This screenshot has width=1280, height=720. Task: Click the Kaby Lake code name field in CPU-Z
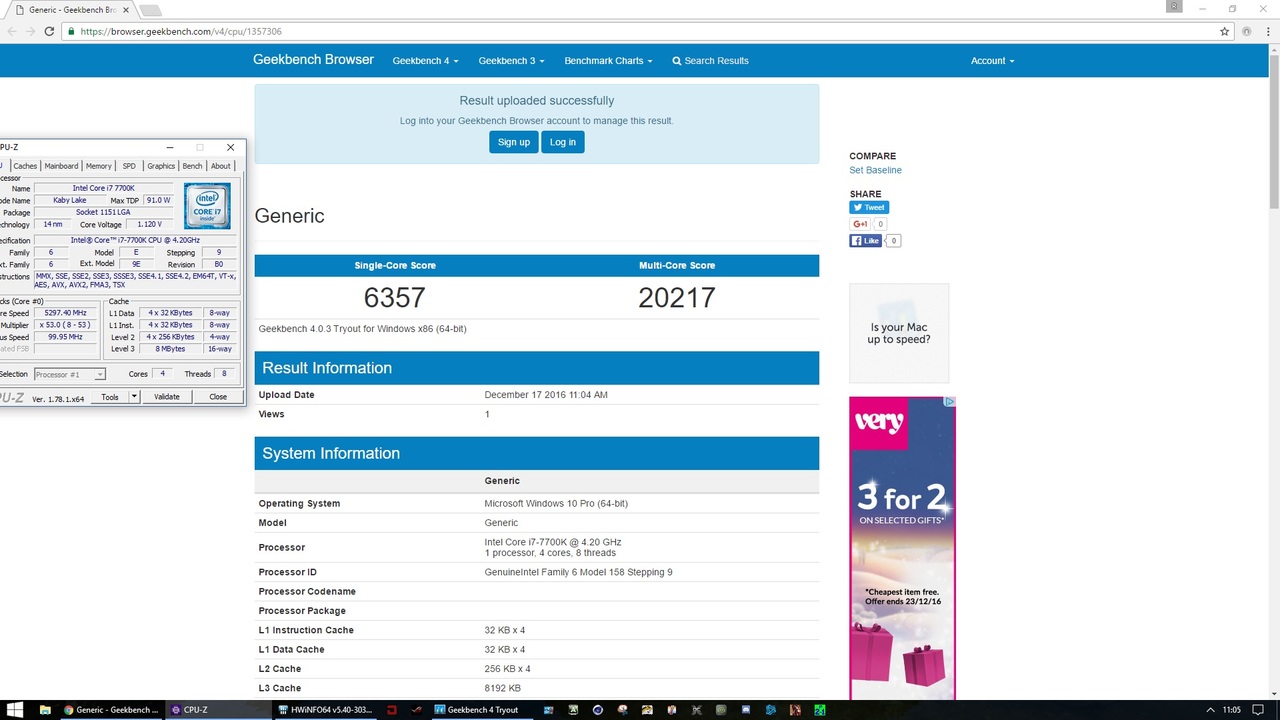(x=69, y=200)
